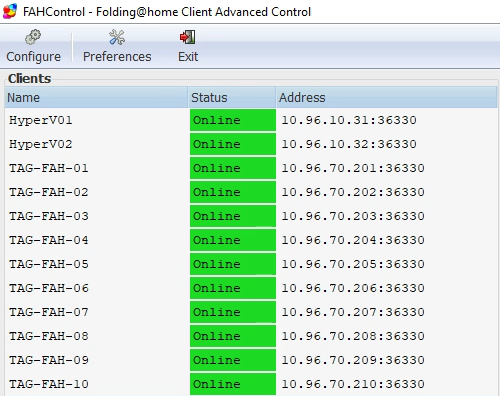The image size is (500, 396).
Task: Click Online status of TAG-FAH-02
Action: (233, 192)
